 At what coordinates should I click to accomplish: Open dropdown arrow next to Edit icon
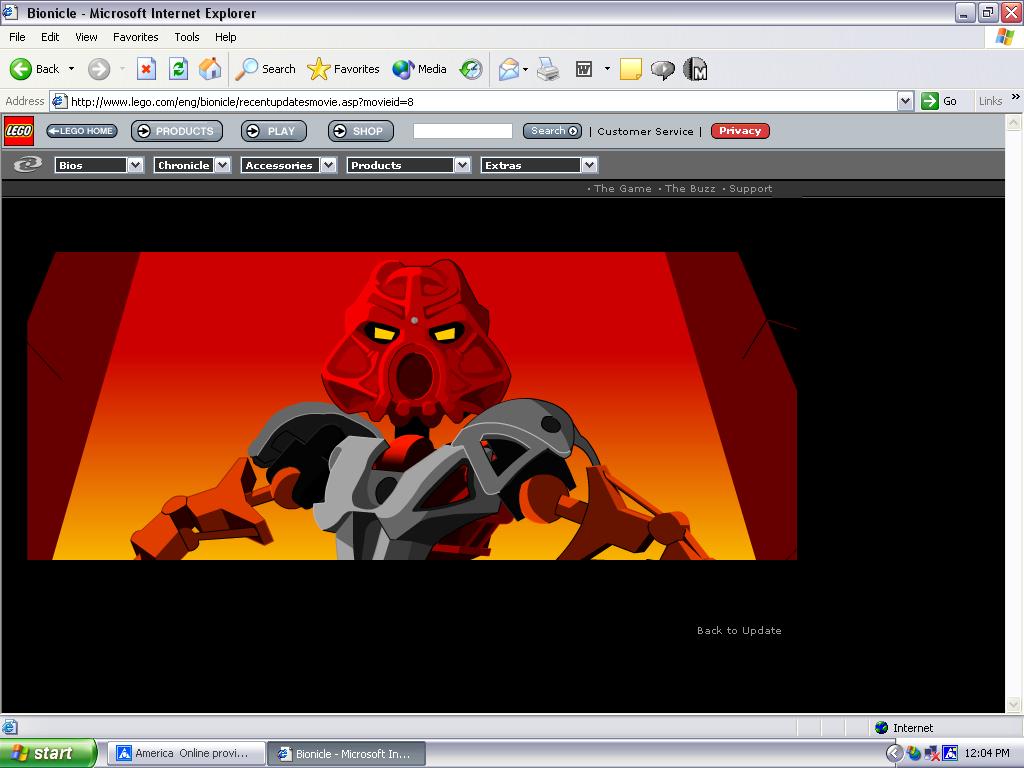click(607, 69)
